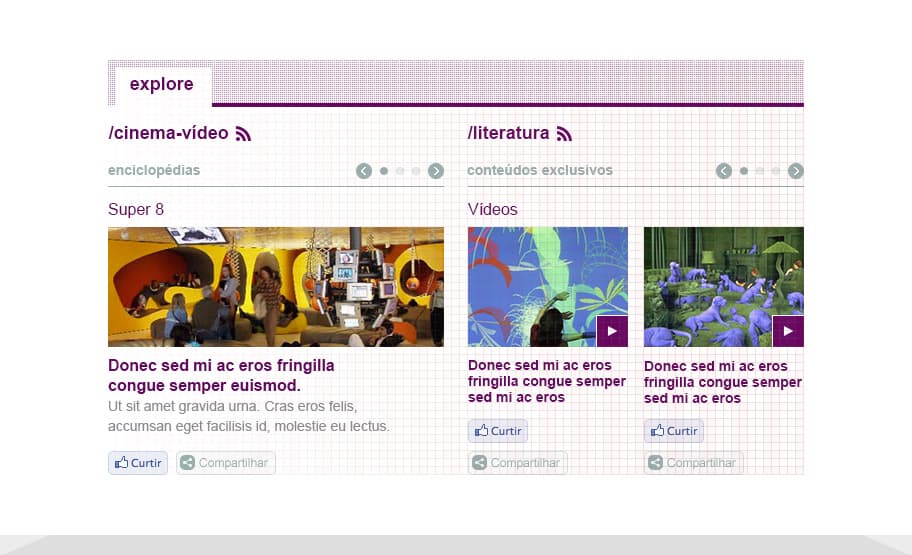
Task: Play the purple dogs video thumbnail
Action: 788,331
